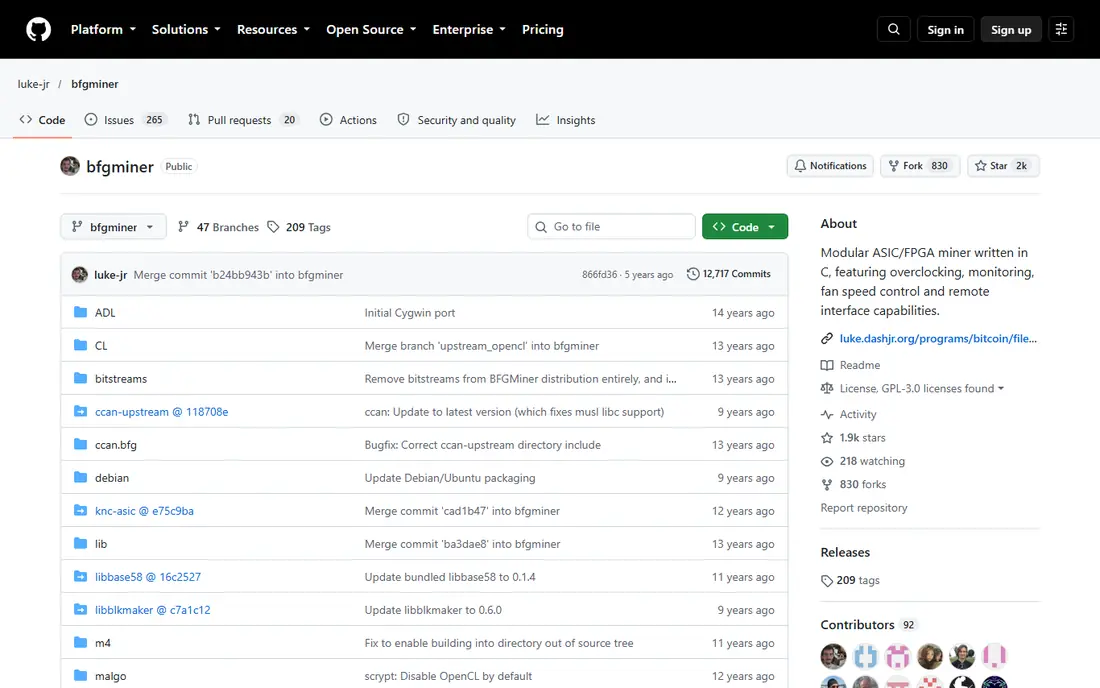Click the tag icon next to 209 Tags

(274, 227)
